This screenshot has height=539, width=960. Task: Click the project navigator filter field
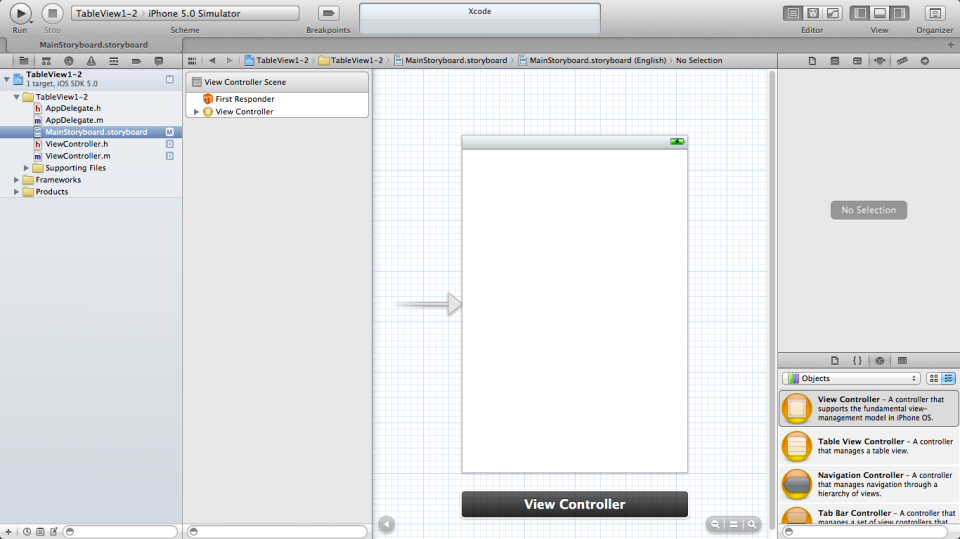click(120, 532)
